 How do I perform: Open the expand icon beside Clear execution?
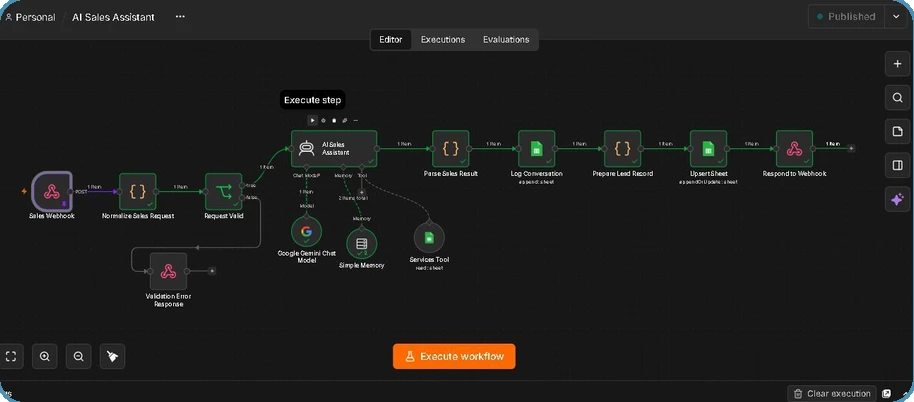[x=887, y=394]
